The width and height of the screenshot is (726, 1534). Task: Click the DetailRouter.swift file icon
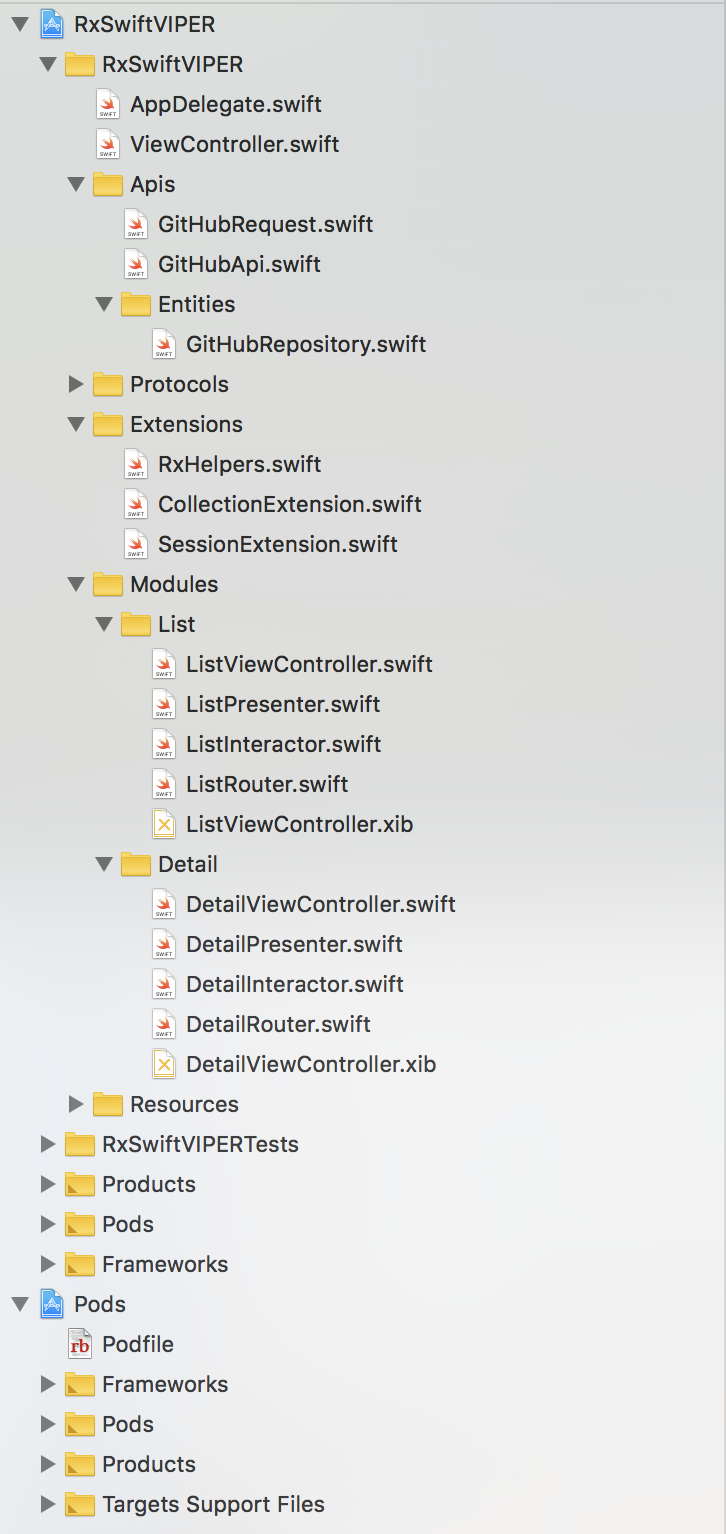pyautogui.click(x=164, y=1024)
